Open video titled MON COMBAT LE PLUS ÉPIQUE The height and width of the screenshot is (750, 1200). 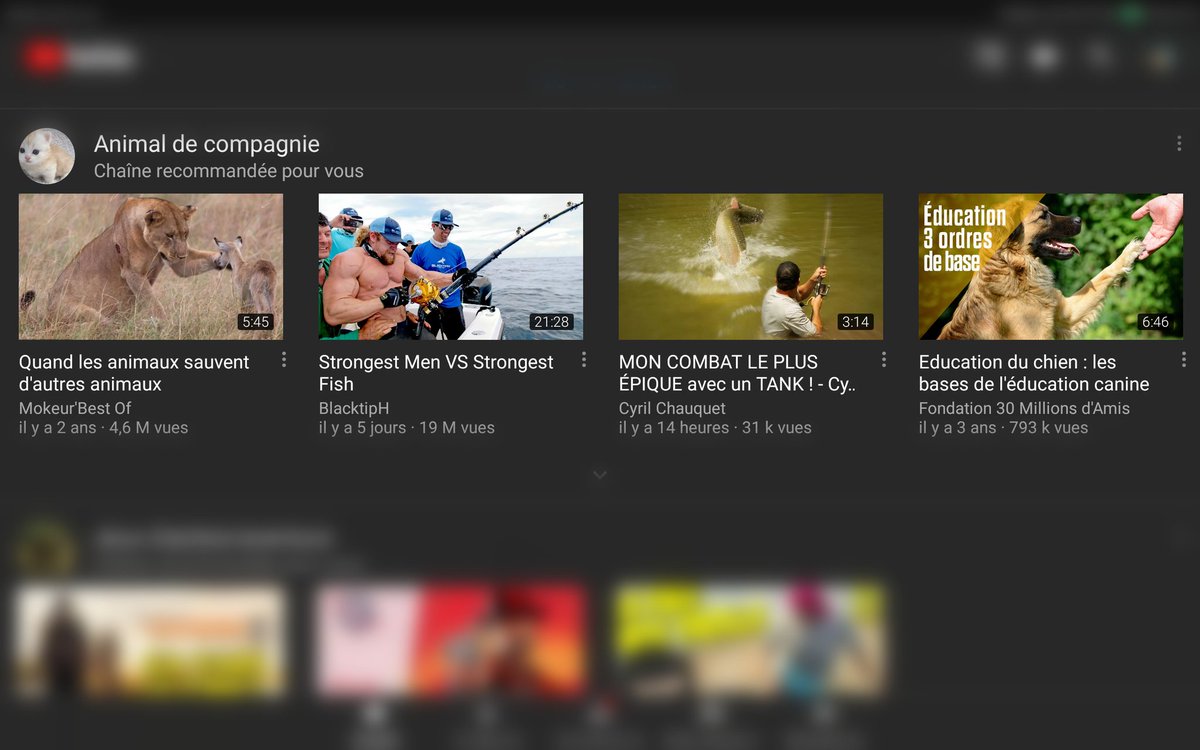pos(737,373)
